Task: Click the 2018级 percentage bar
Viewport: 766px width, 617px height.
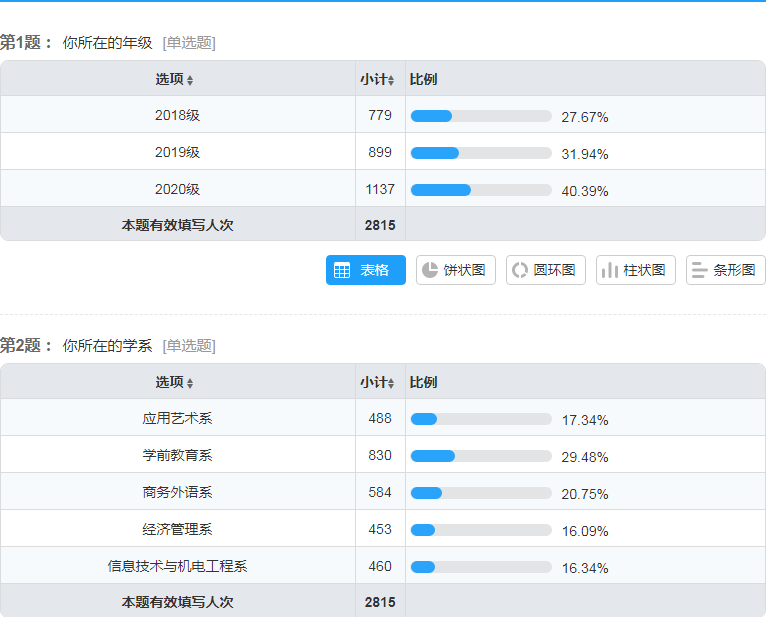Action: 481,116
